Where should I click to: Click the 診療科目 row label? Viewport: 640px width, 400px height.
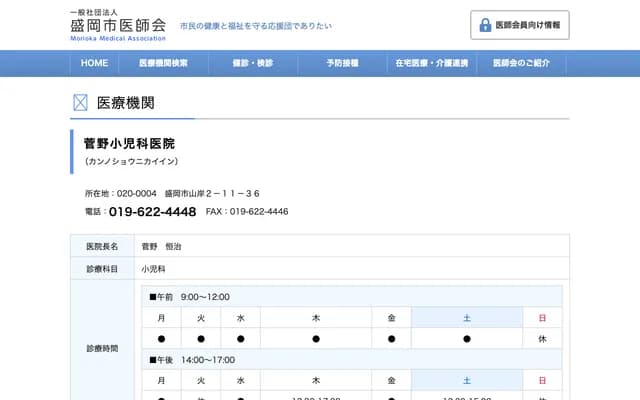coord(101,269)
